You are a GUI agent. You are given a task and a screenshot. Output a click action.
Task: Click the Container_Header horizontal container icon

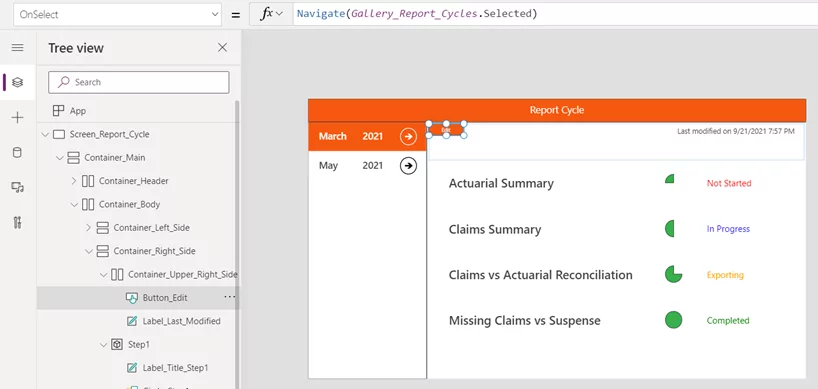pyautogui.click(x=88, y=181)
